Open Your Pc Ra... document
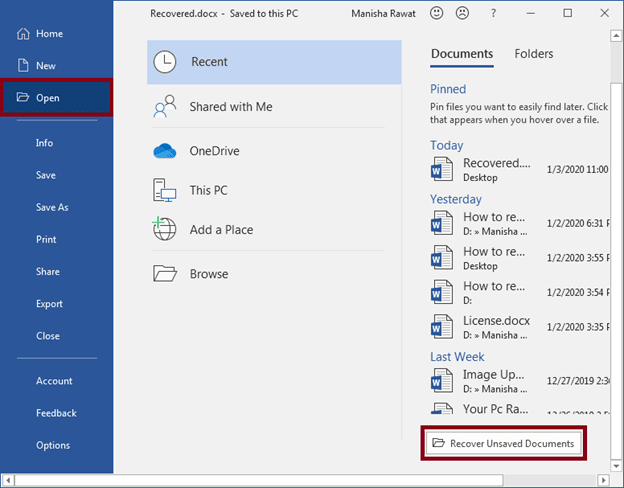Image resolution: width=624 pixels, height=488 pixels. (x=519, y=408)
